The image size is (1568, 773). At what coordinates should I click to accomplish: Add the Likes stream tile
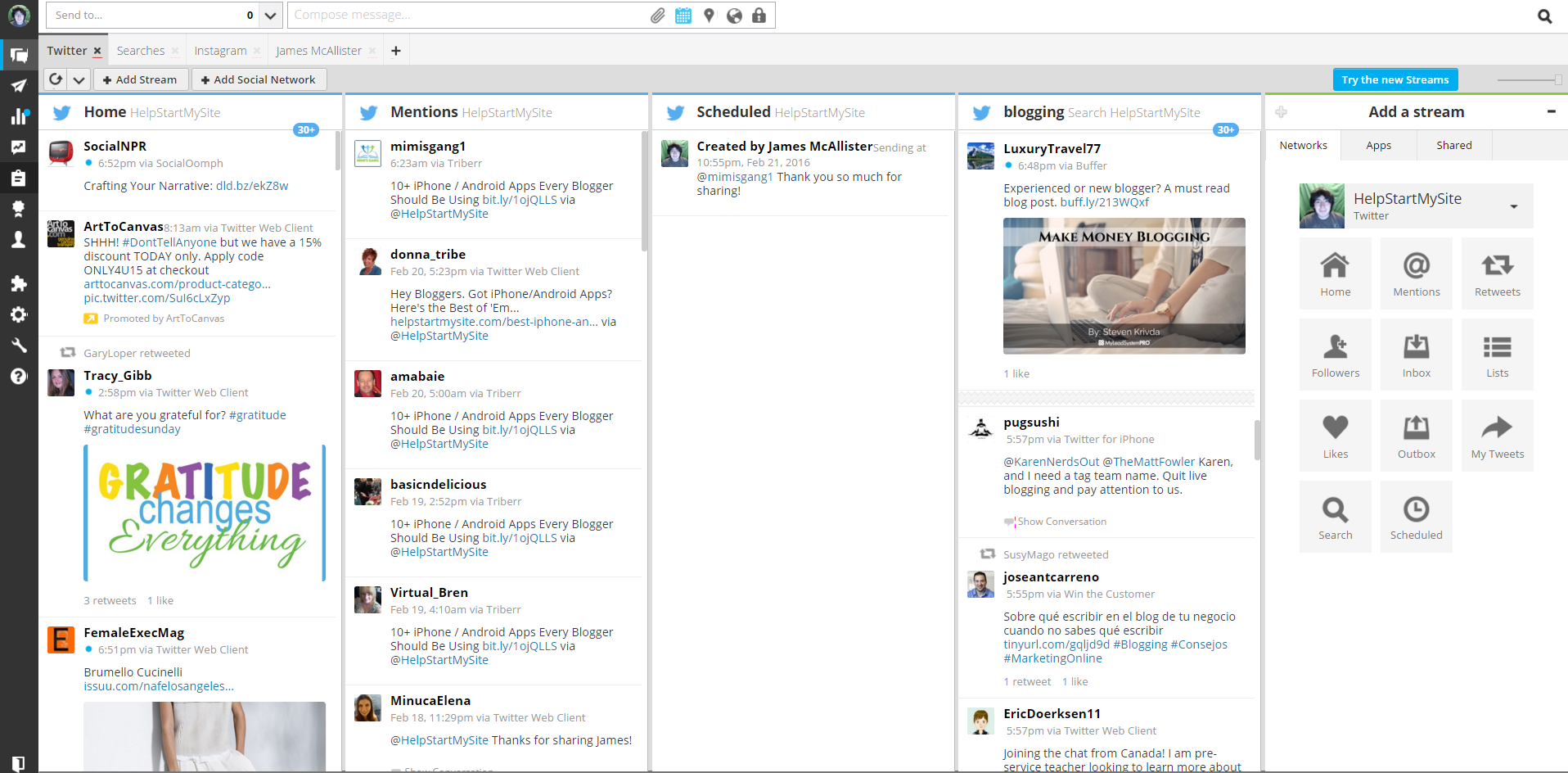[x=1335, y=436]
